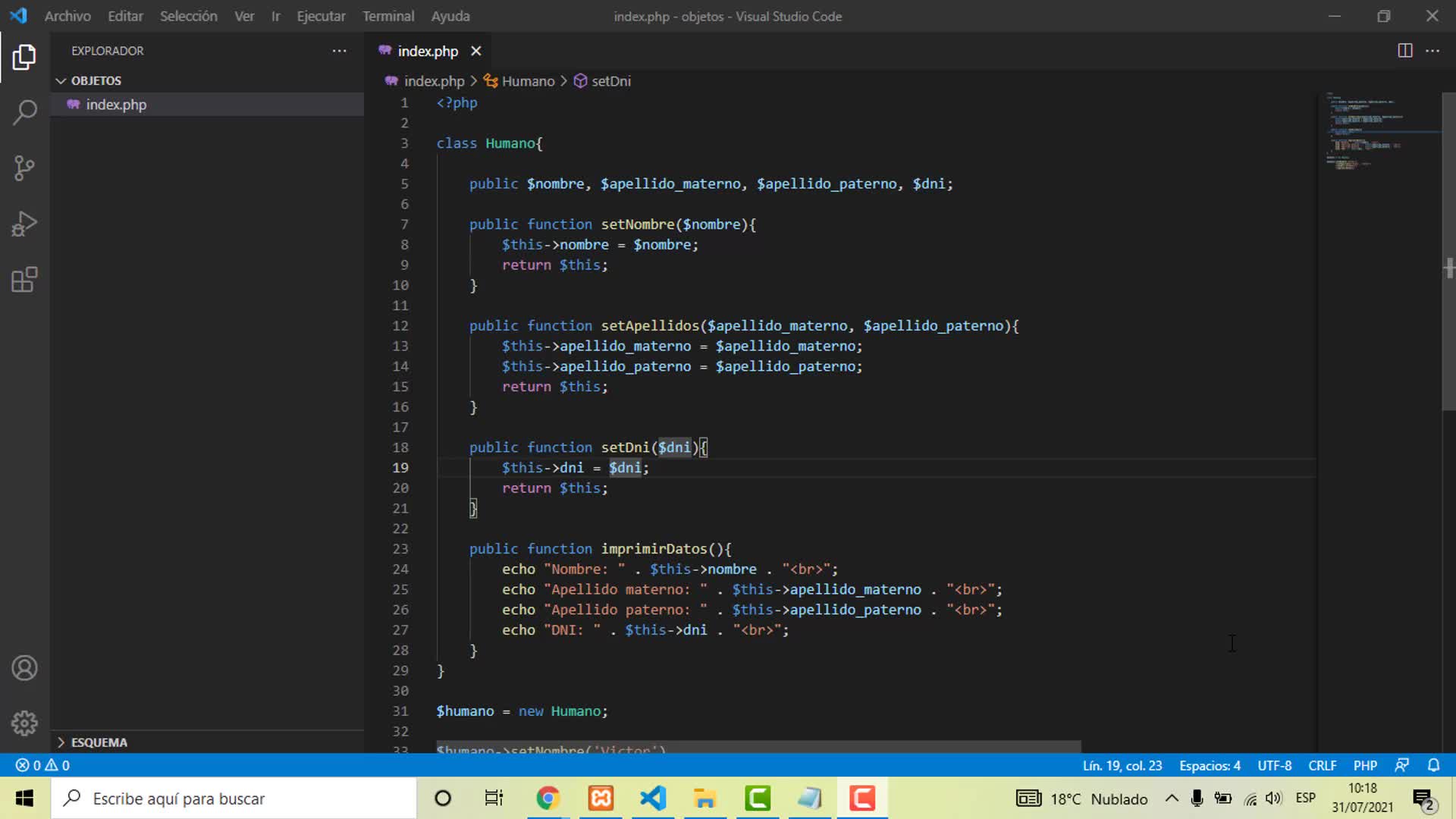1456x819 pixels.
Task: Open Explorer views and more actions
Action: pos(339,51)
